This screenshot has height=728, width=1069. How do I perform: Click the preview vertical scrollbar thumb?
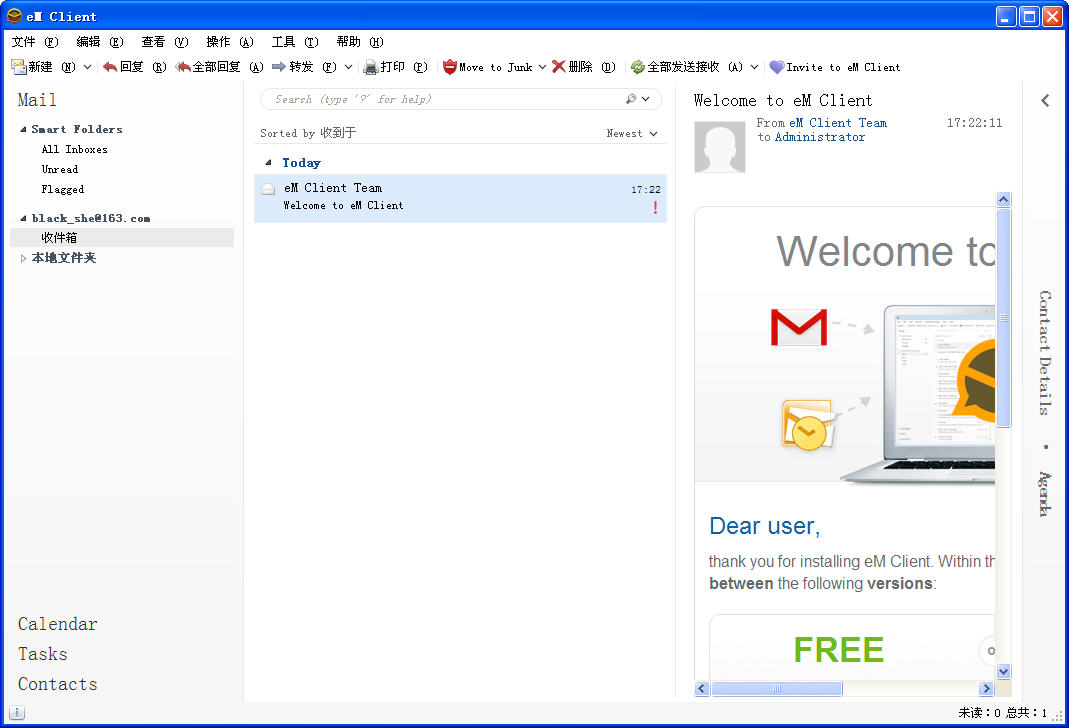(1004, 318)
